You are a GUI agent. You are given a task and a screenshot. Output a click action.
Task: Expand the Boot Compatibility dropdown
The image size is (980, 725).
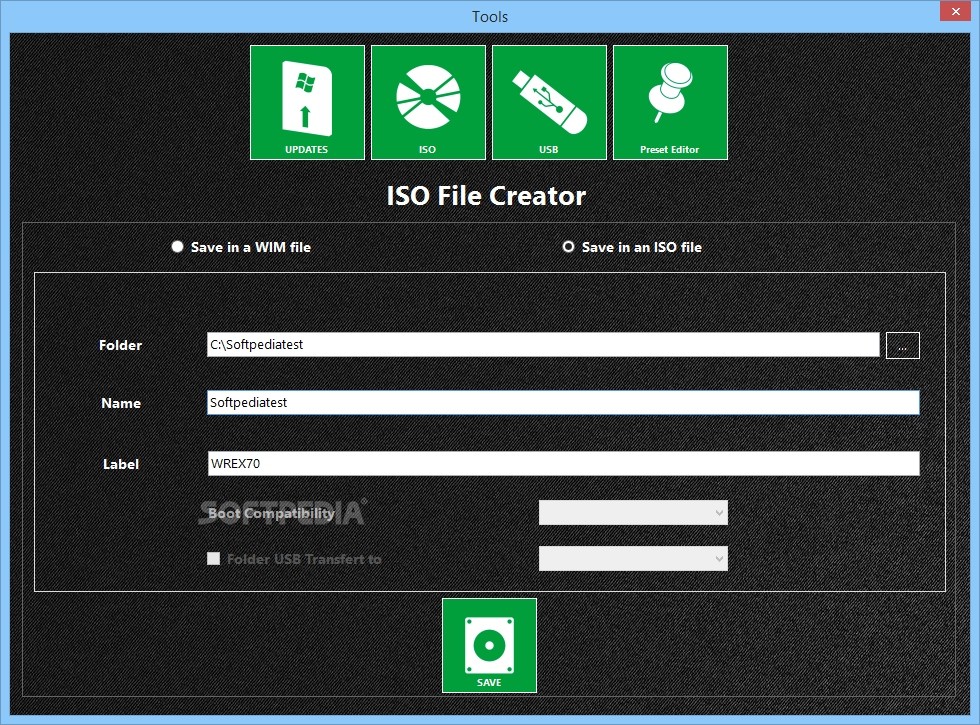point(633,512)
